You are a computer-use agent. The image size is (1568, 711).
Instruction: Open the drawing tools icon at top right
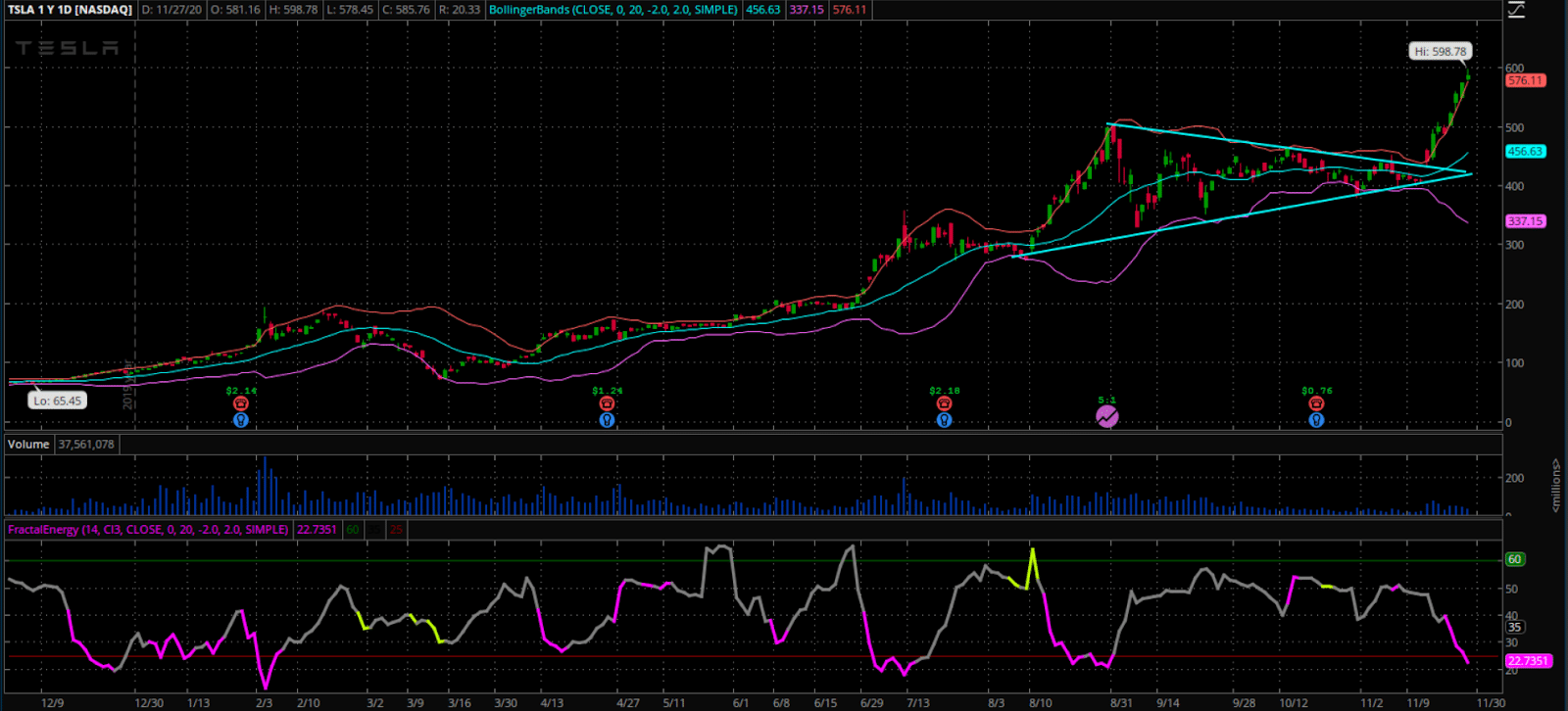tap(1516, 10)
